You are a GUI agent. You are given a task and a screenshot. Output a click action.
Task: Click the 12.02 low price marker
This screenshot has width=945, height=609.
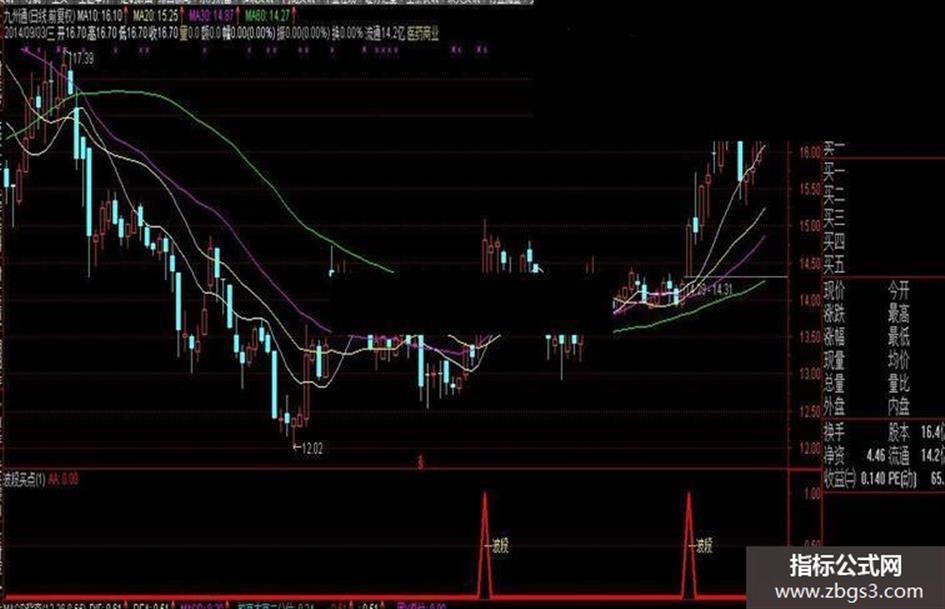click(x=311, y=448)
